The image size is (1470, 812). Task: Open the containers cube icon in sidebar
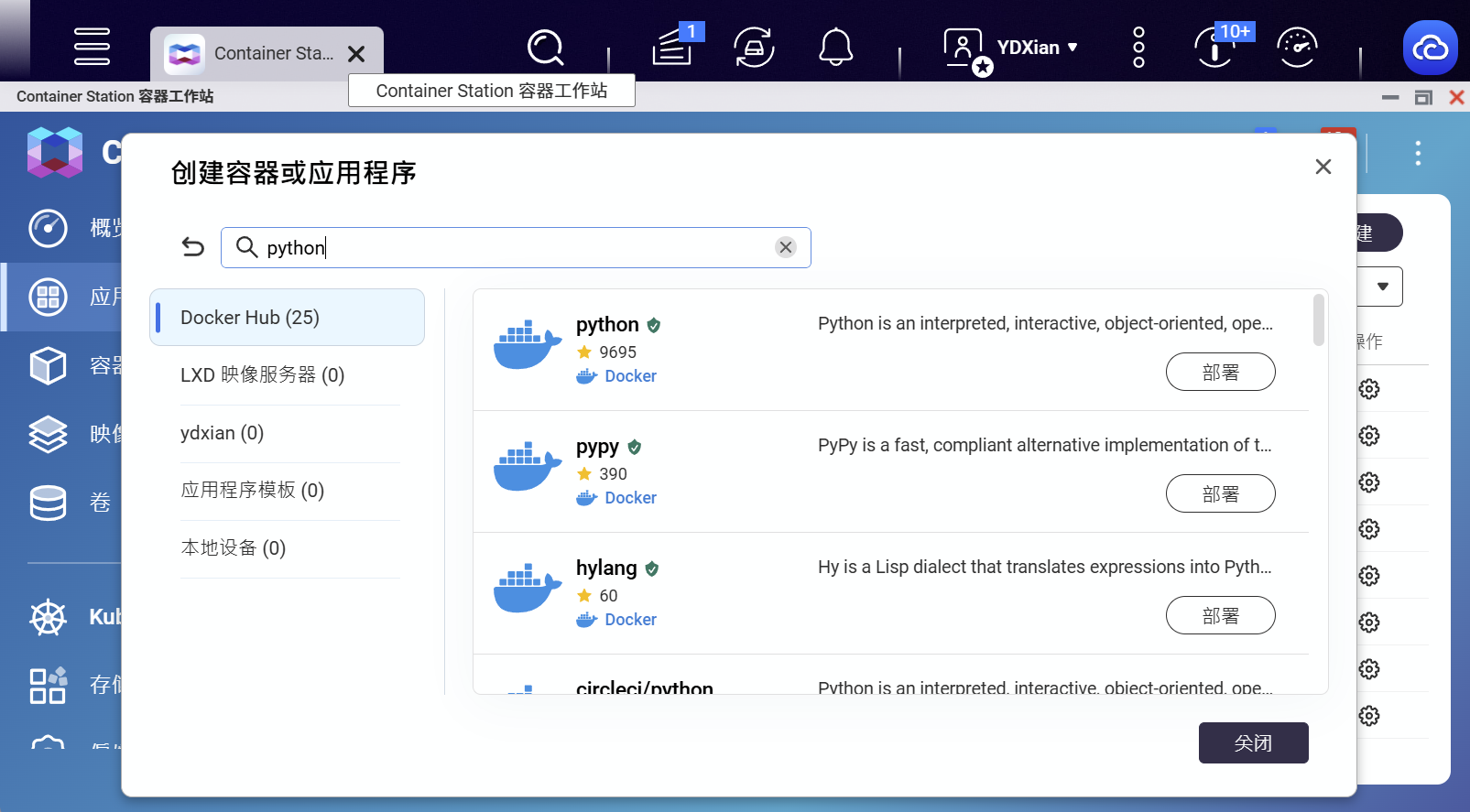click(48, 365)
